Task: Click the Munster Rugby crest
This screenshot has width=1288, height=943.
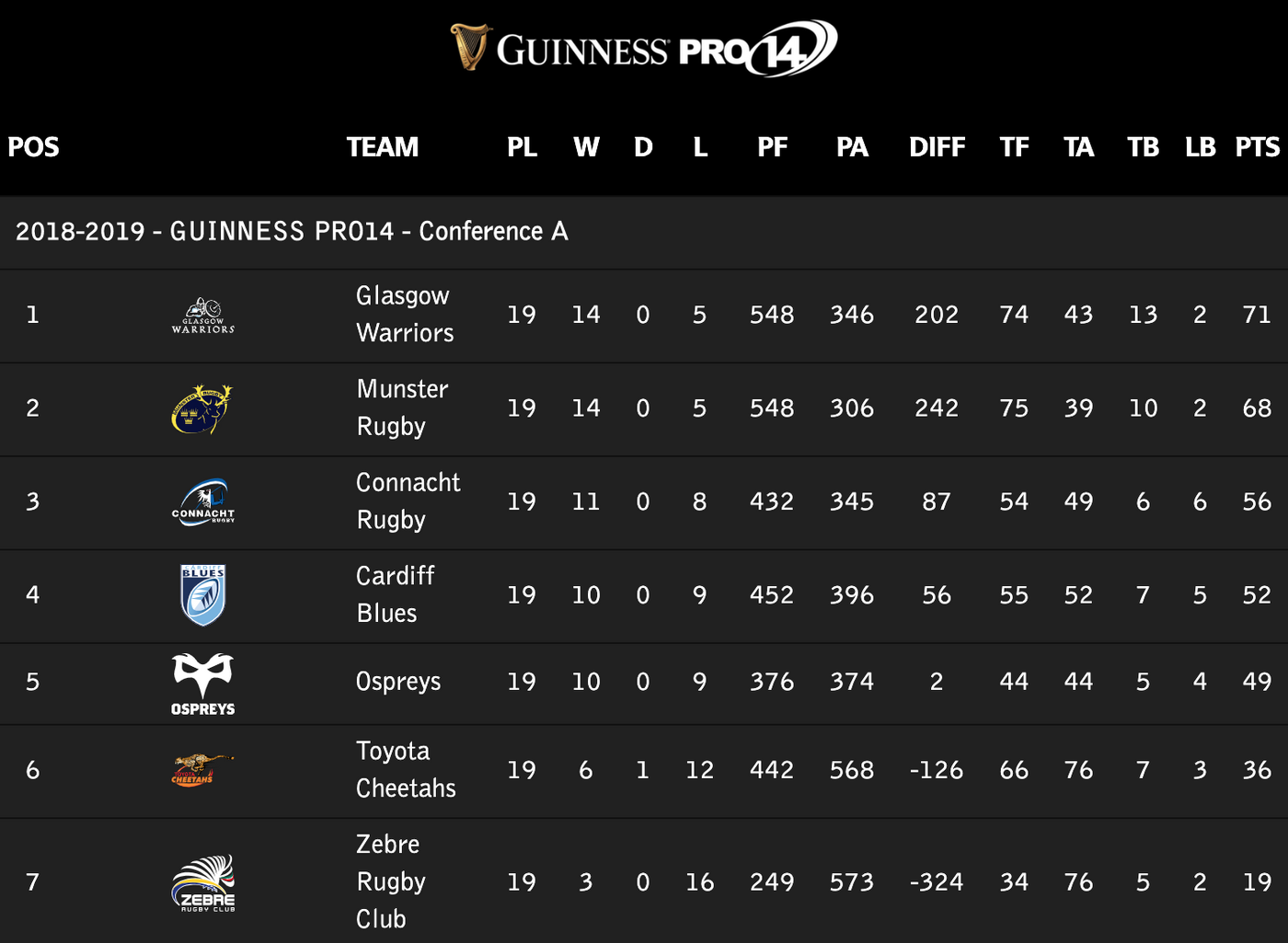Action: [202, 408]
